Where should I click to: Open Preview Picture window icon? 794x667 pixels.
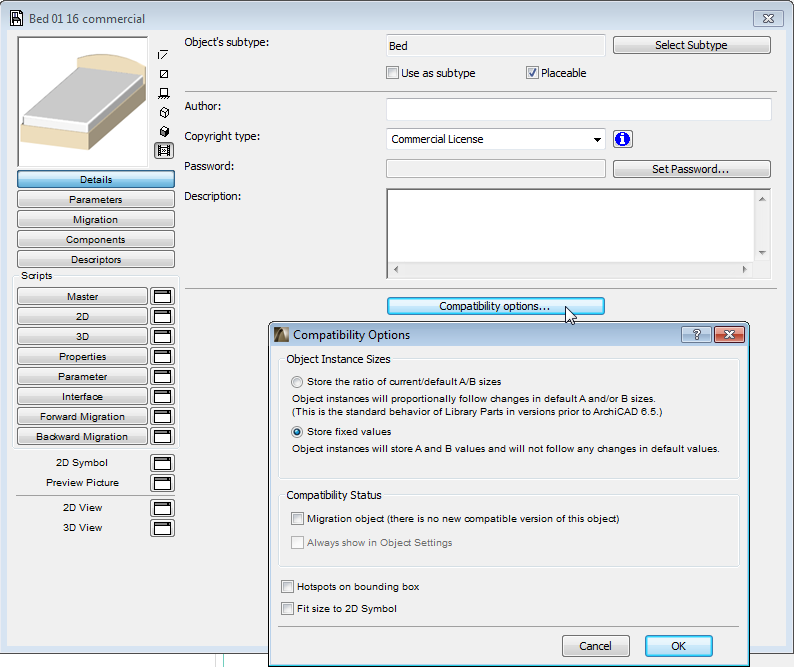(x=163, y=483)
